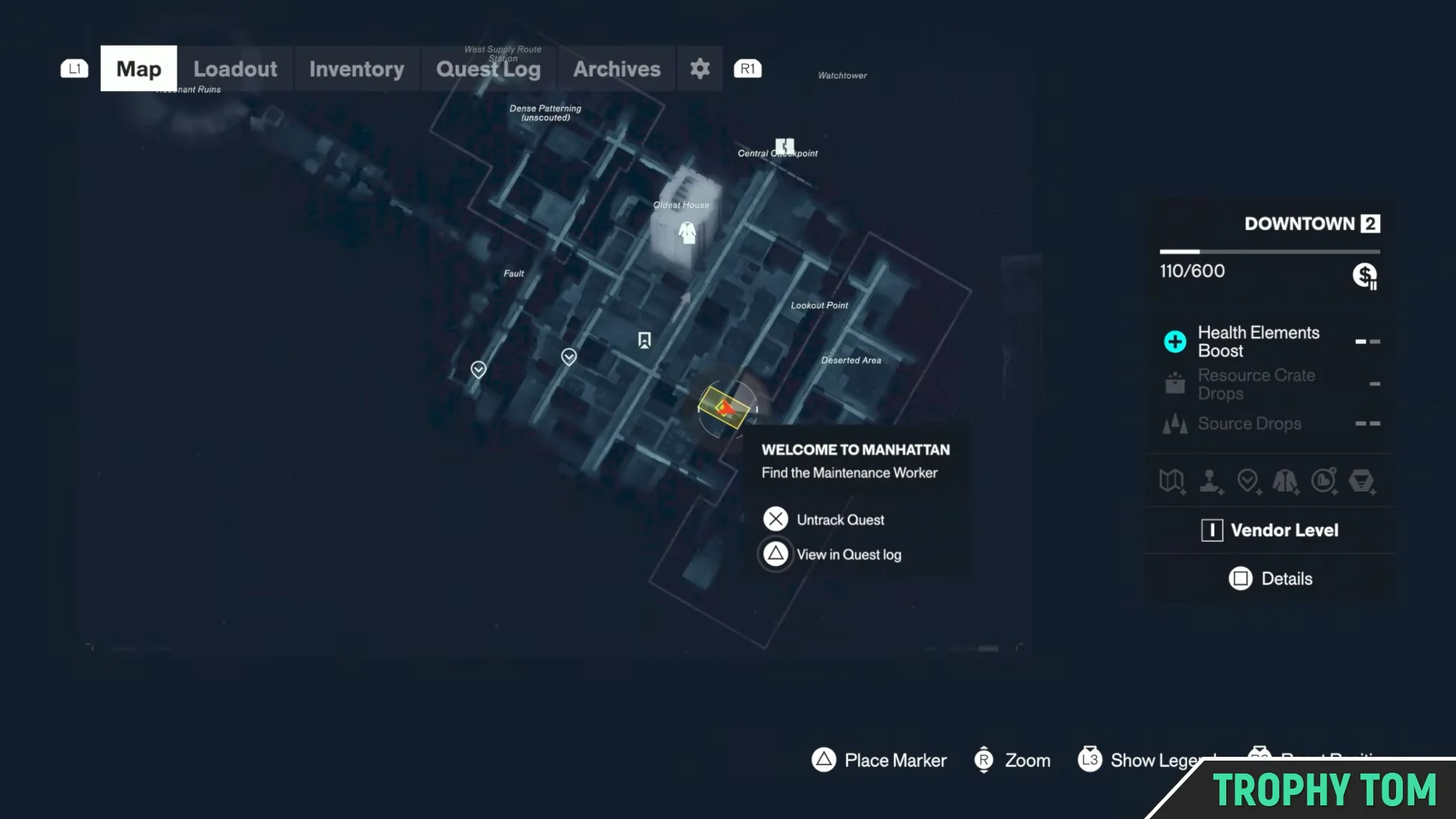Click the R1 shoulder button prompt
The image size is (1456, 819).
coord(748,69)
